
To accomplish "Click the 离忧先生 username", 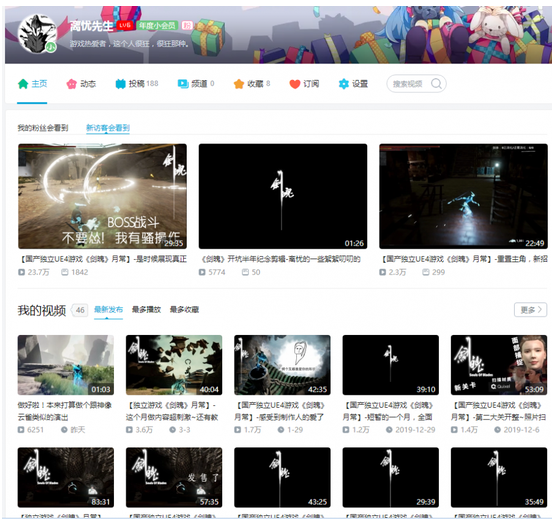I will [91, 26].
